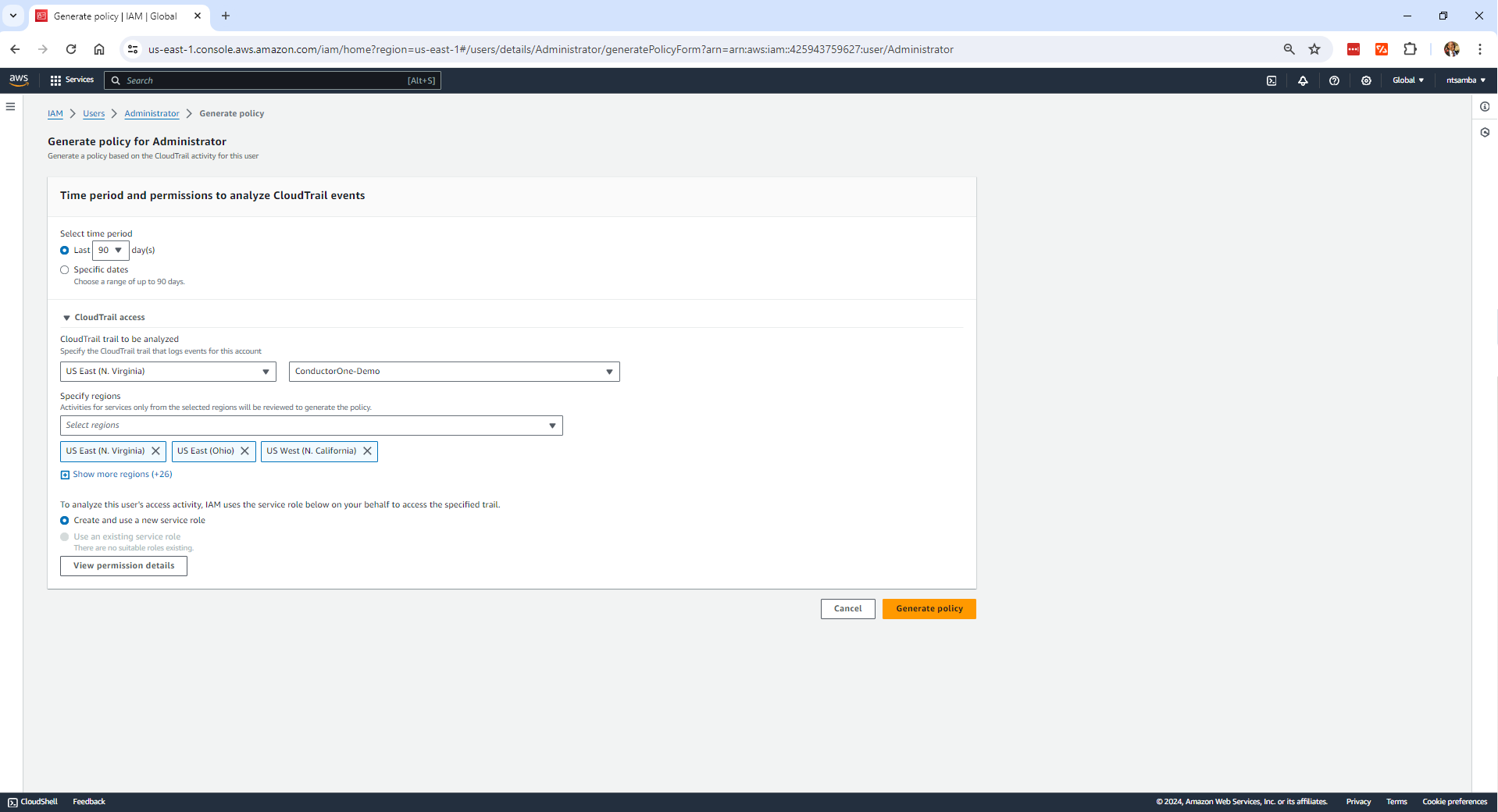Open the help question-mark icon

pos(1334,80)
